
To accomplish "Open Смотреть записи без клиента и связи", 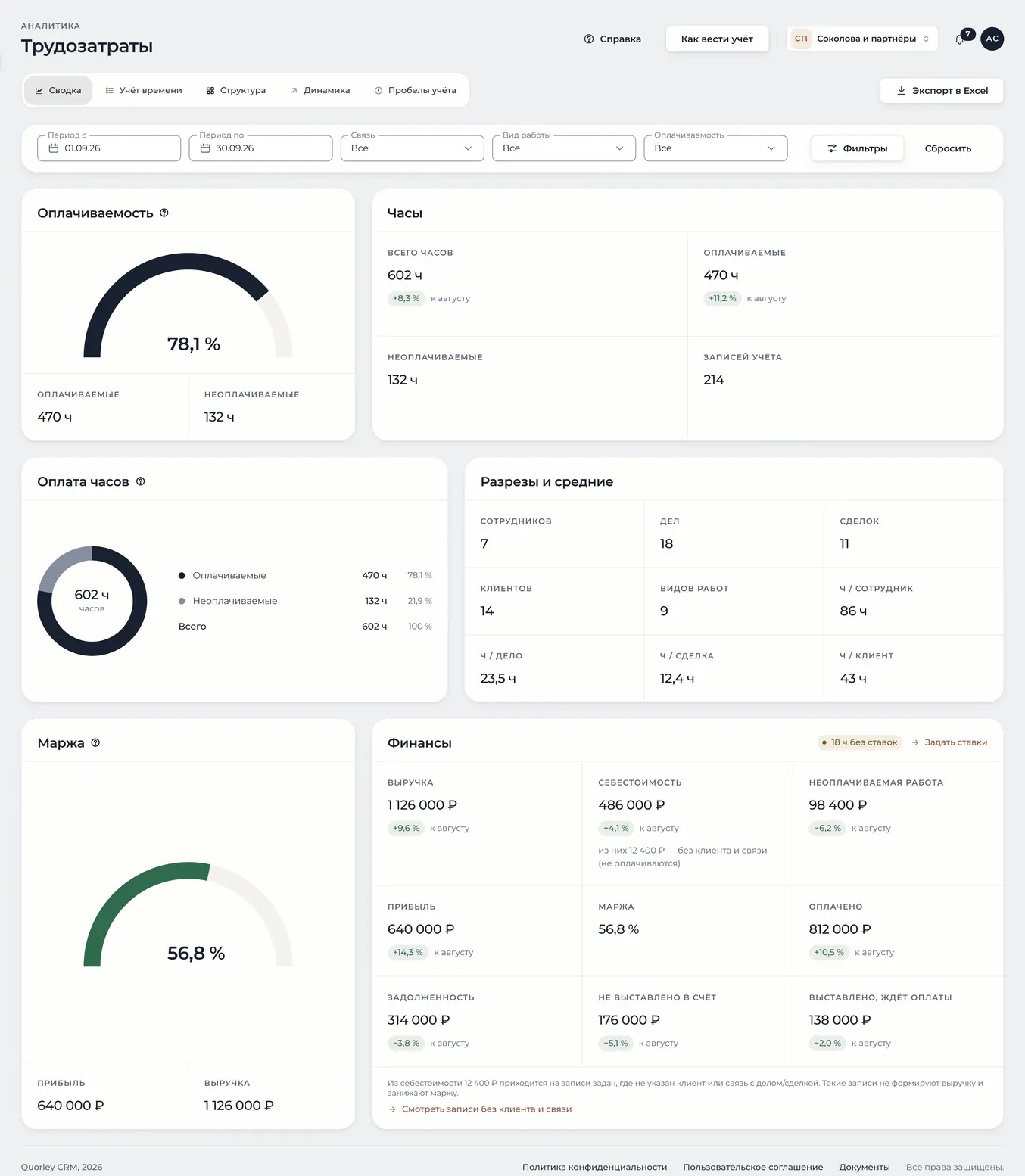I will [x=480, y=1109].
